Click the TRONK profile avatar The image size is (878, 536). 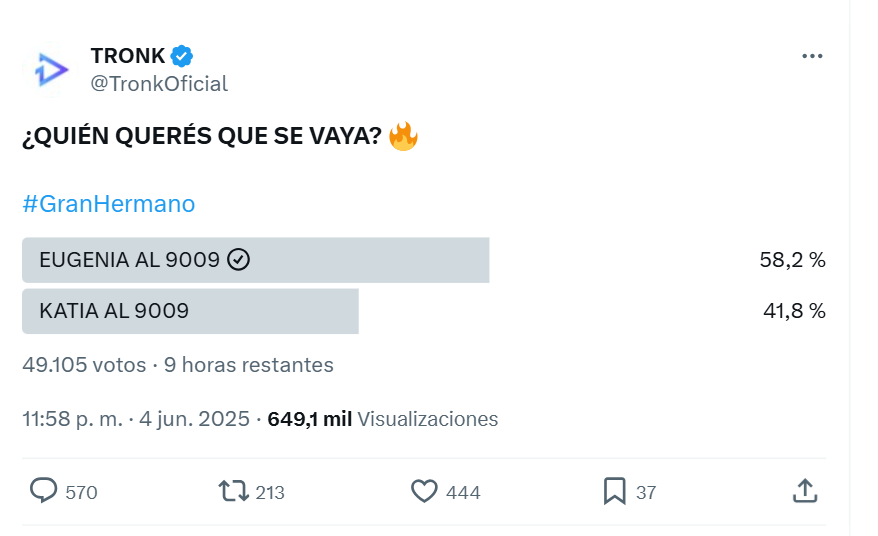51,70
